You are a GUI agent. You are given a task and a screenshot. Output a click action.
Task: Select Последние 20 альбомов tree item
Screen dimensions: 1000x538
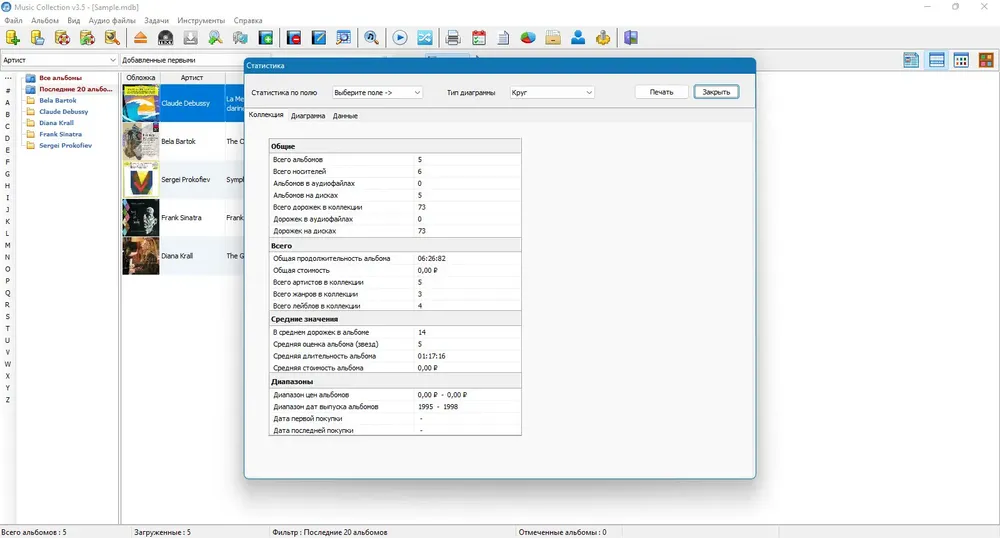coord(75,89)
